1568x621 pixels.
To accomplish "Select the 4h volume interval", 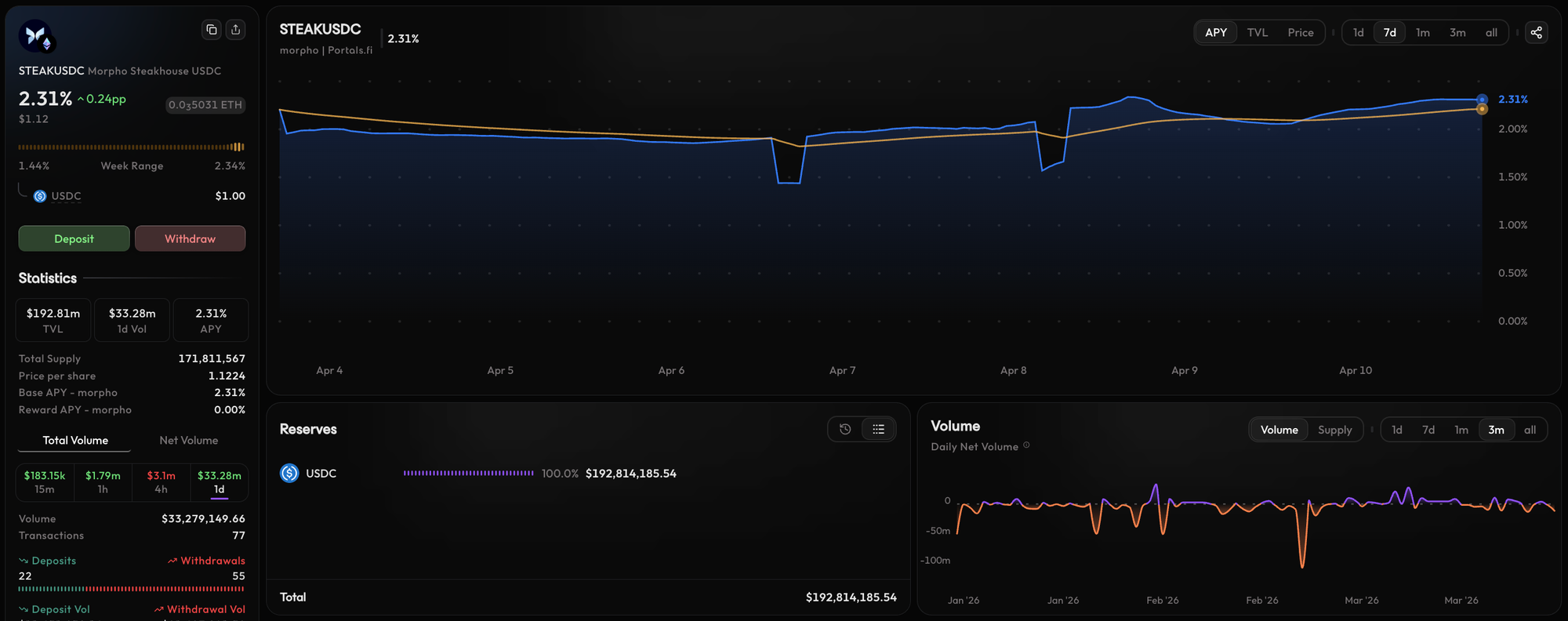I will click(162, 482).
